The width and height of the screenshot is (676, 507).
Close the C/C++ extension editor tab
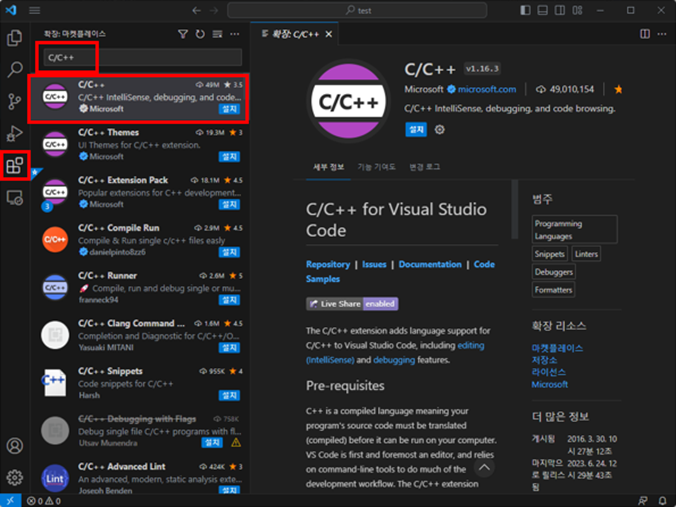[329, 34]
